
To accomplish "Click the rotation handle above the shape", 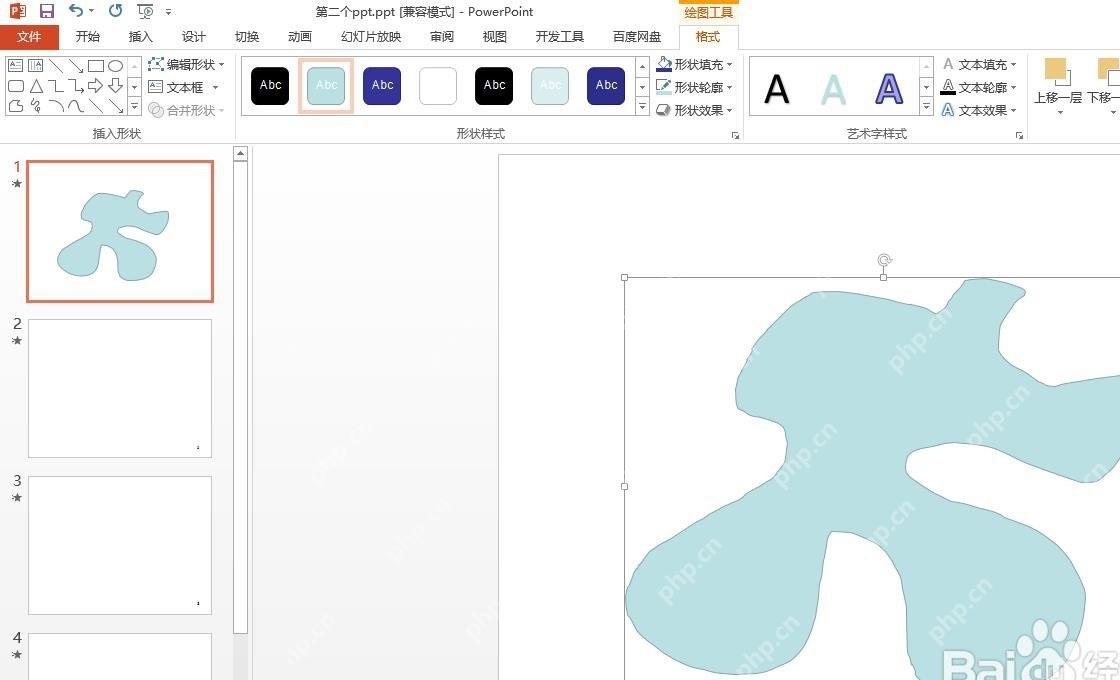I will (x=884, y=260).
